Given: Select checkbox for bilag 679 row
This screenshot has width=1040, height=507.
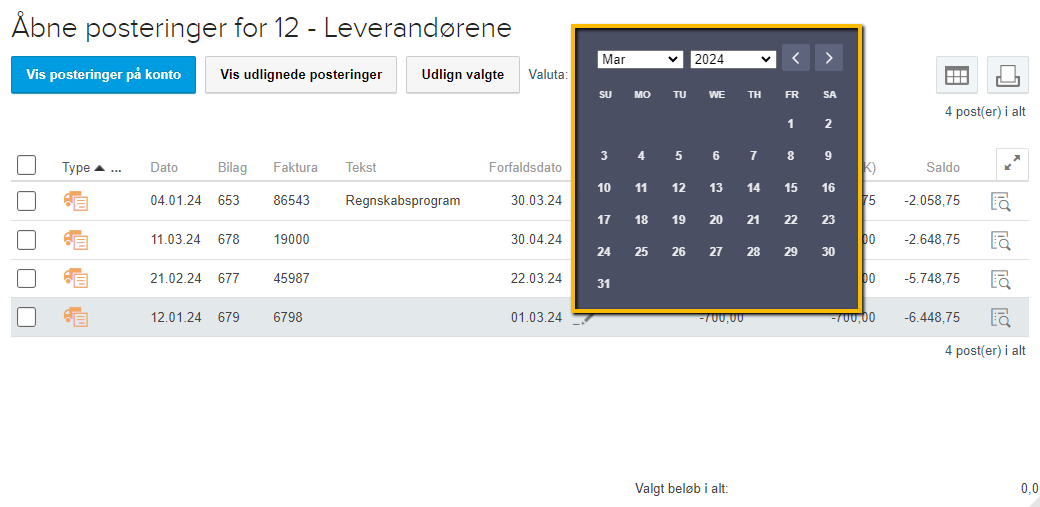Looking at the screenshot, I should 27,318.
